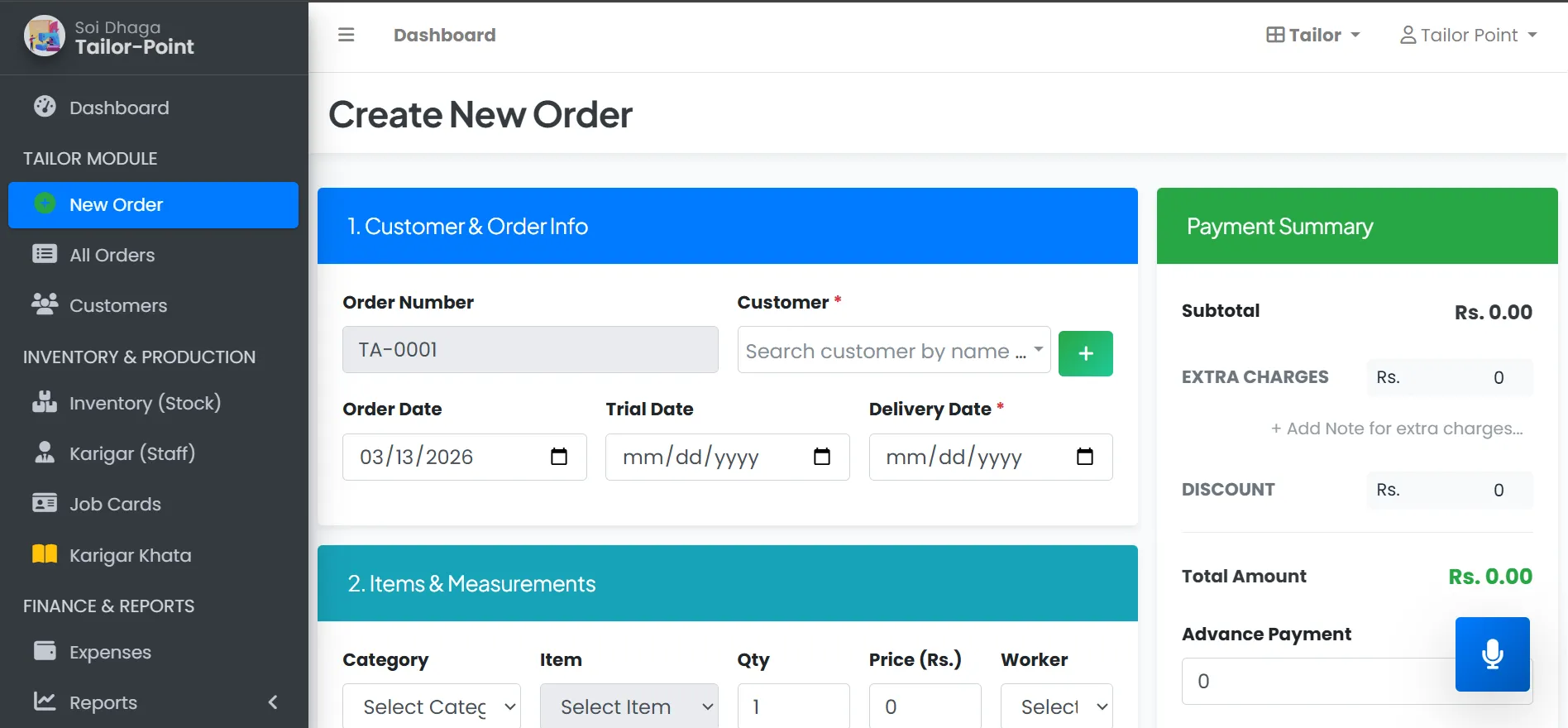Open the Karigar Khata book icon

45,554
